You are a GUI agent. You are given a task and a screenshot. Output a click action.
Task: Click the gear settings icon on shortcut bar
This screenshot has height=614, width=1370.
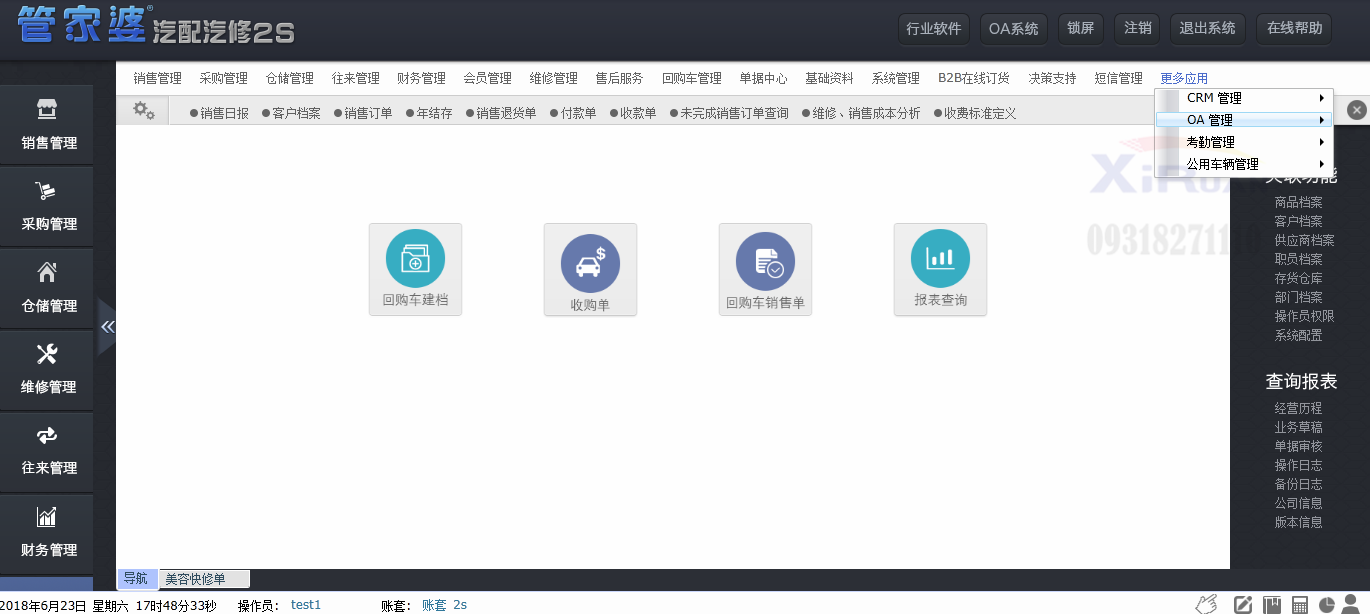click(x=144, y=111)
